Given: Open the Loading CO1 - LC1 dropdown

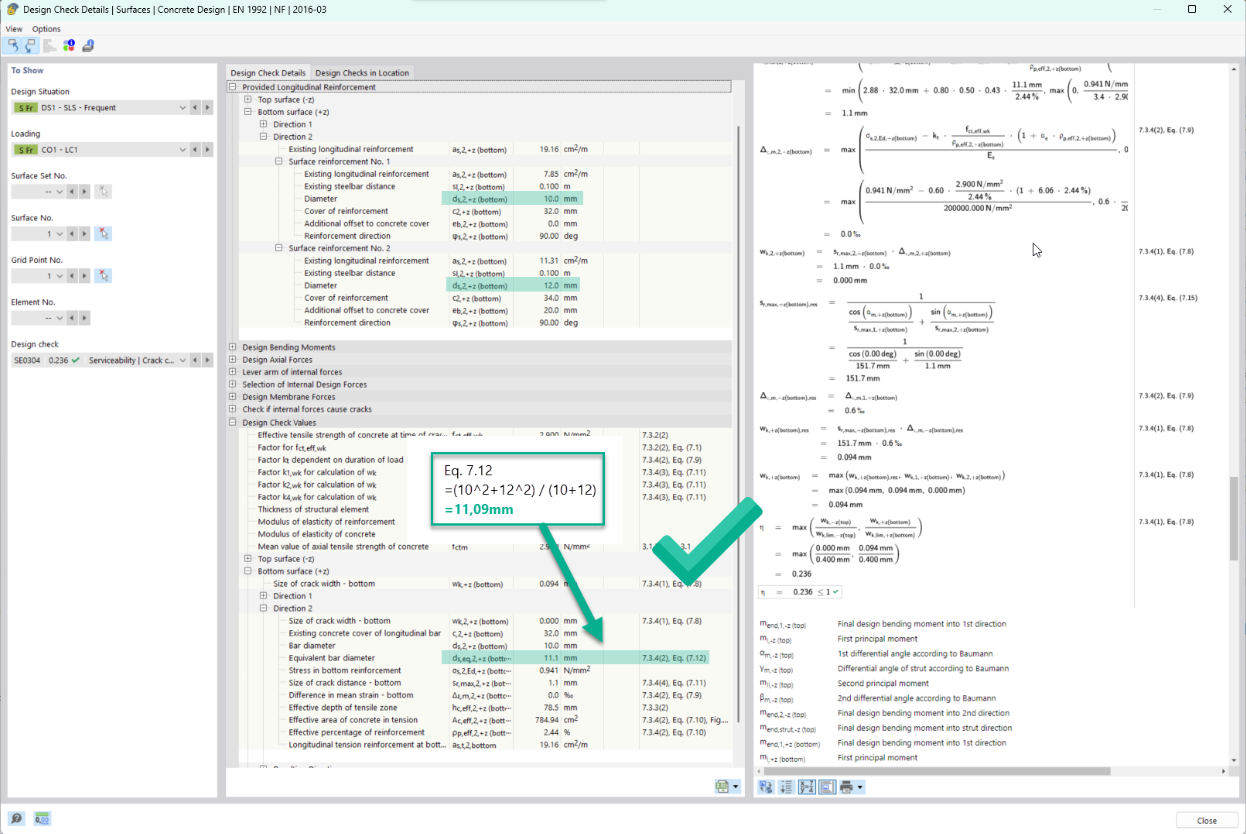Looking at the screenshot, I should (x=182, y=149).
